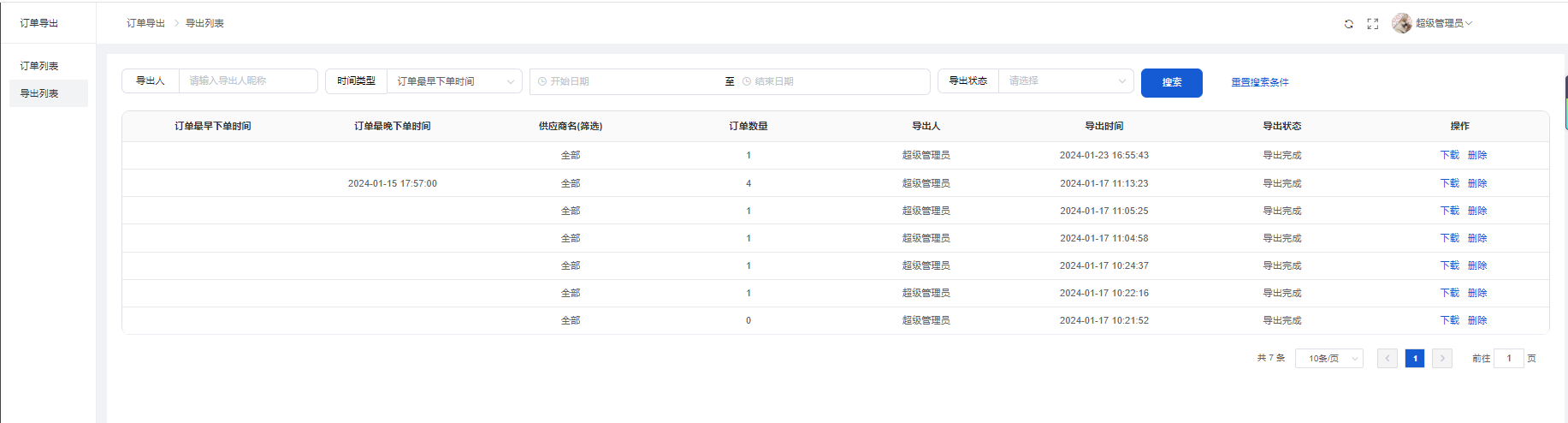Click the refresh icon in top bar
The height and width of the screenshot is (423, 1568).
tap(1349, 24)
